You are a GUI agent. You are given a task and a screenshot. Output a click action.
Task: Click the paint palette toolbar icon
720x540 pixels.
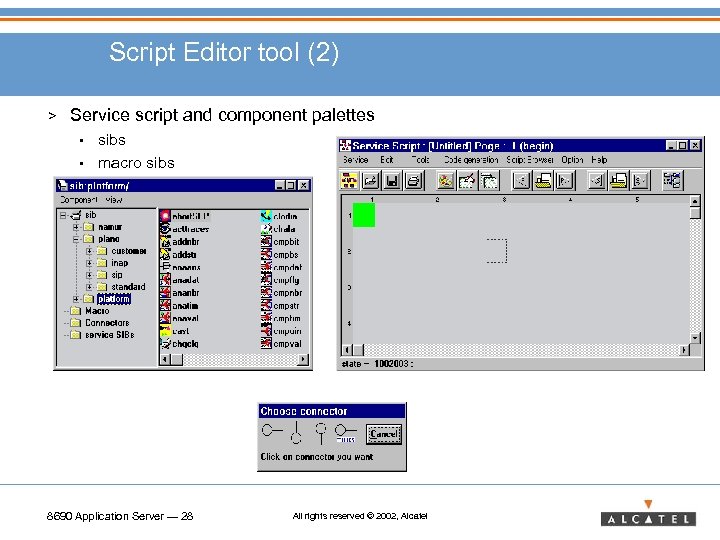[445, 180]
